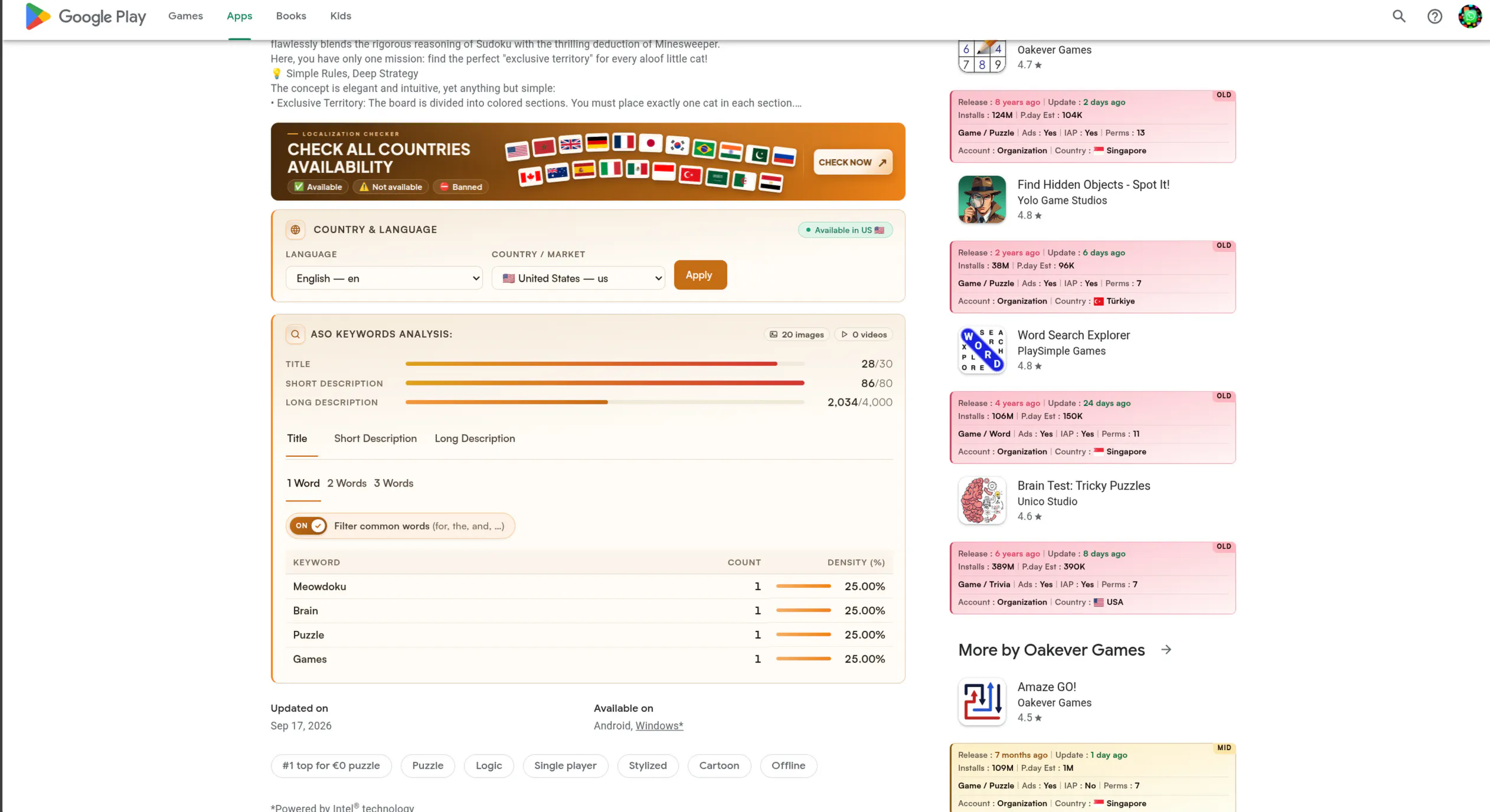
Task: Open the Brain Test: Tricky Puzzles title
Action: tap(1084, 486)
